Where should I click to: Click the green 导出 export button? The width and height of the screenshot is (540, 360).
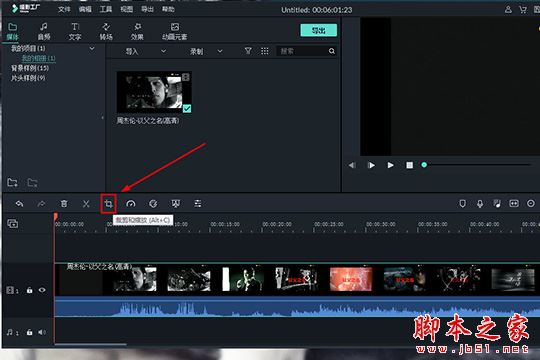coord(319,30)
